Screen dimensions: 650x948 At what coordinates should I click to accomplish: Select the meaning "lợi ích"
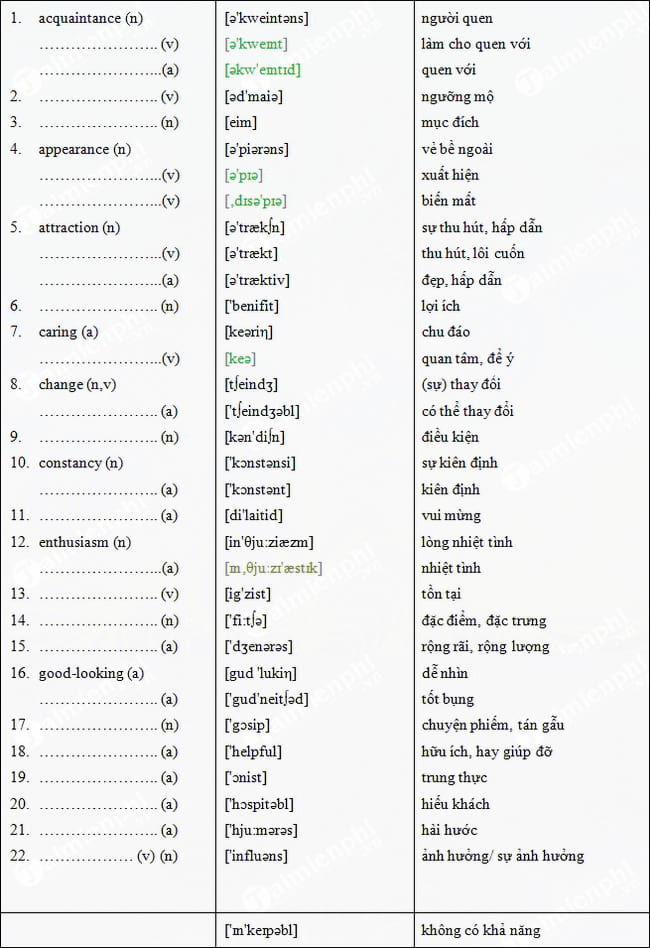click(441, 306)
